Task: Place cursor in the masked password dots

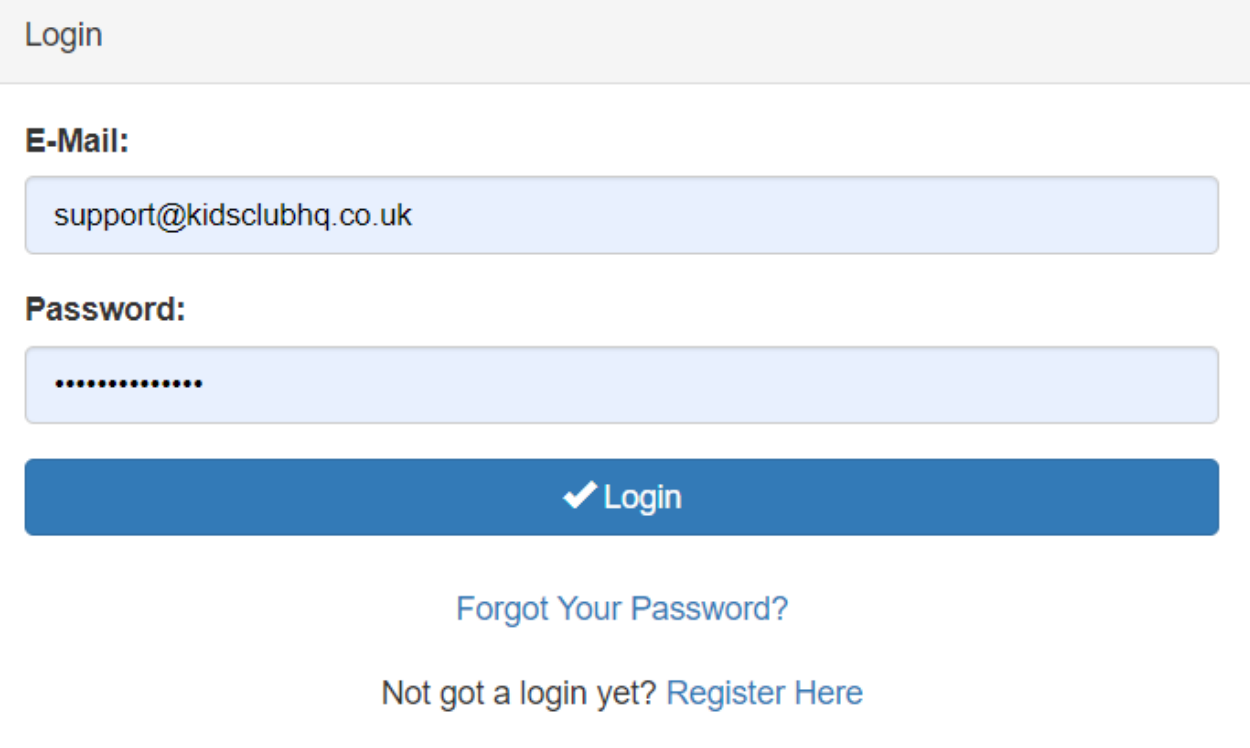Action: [x=128, y=384]
